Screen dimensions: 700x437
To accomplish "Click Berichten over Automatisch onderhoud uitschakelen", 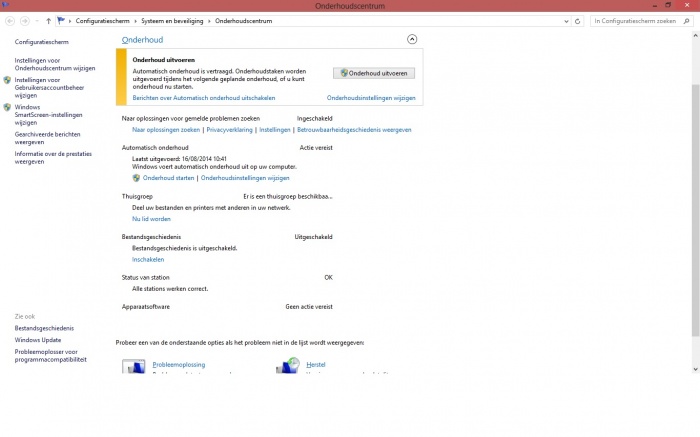I will coord(204,98).
